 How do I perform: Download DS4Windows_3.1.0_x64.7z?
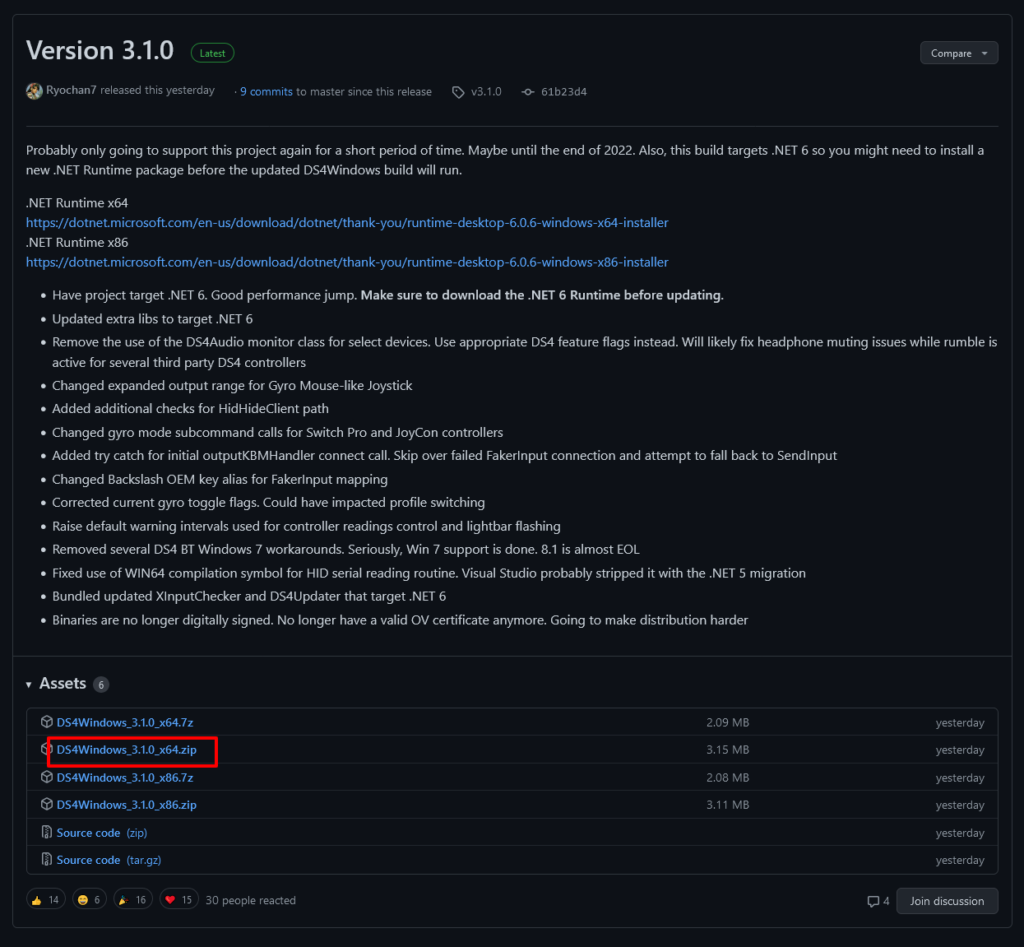coord(125,722)
